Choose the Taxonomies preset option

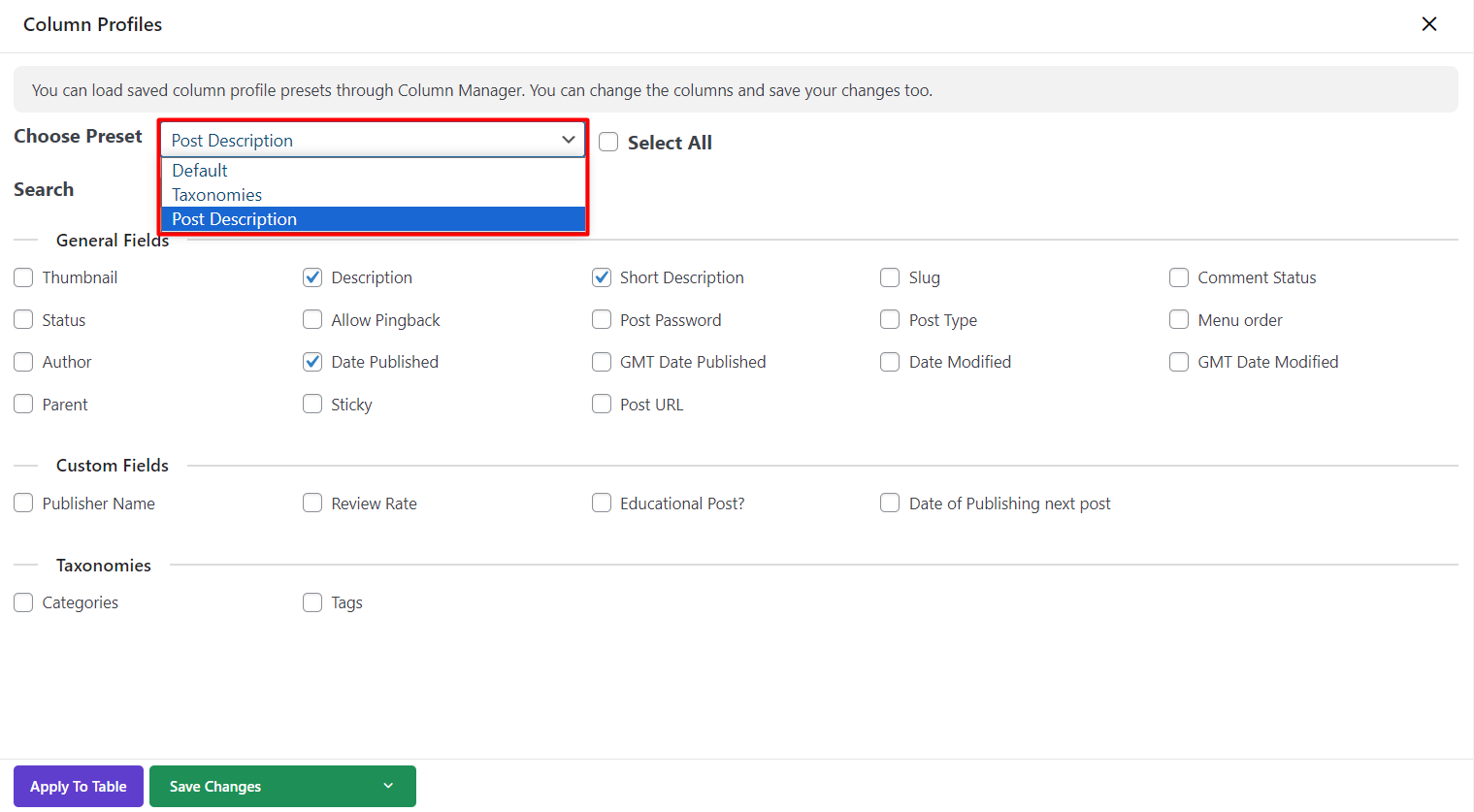[216, 195]
